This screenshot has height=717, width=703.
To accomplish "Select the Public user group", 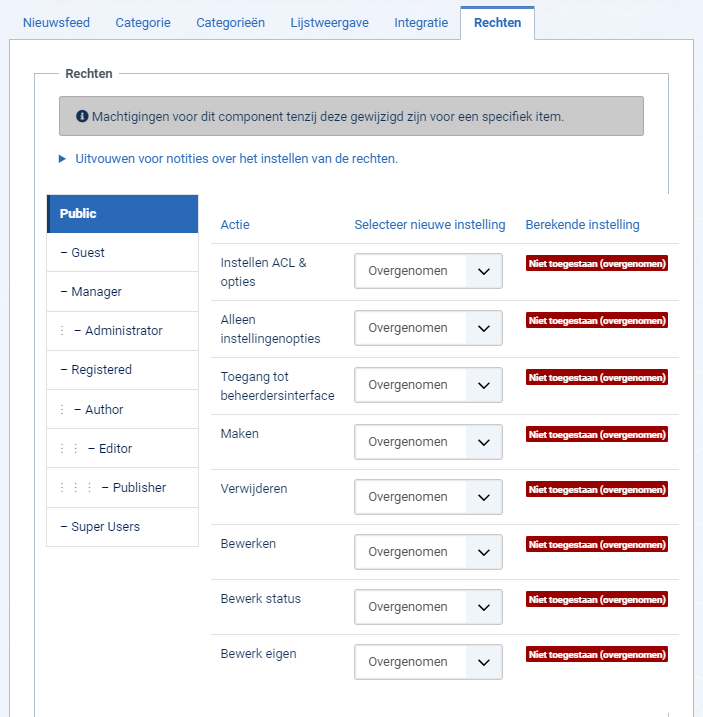I will point(123,214).
